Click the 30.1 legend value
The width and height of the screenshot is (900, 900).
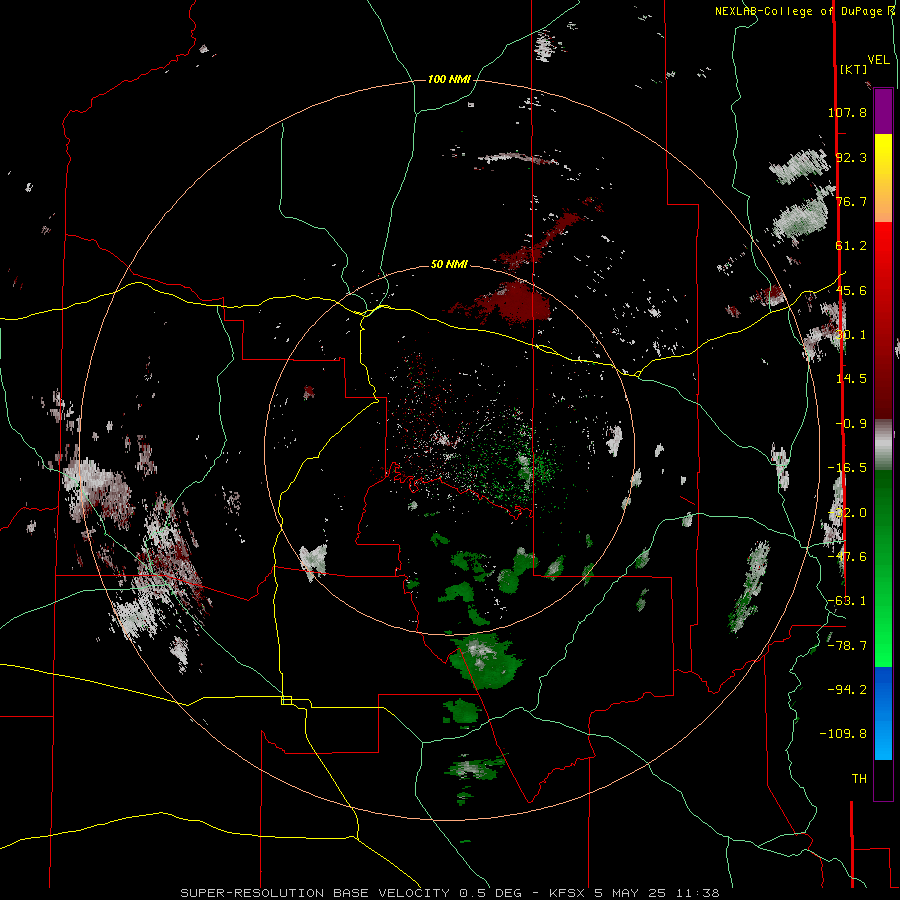pos(851,335)
